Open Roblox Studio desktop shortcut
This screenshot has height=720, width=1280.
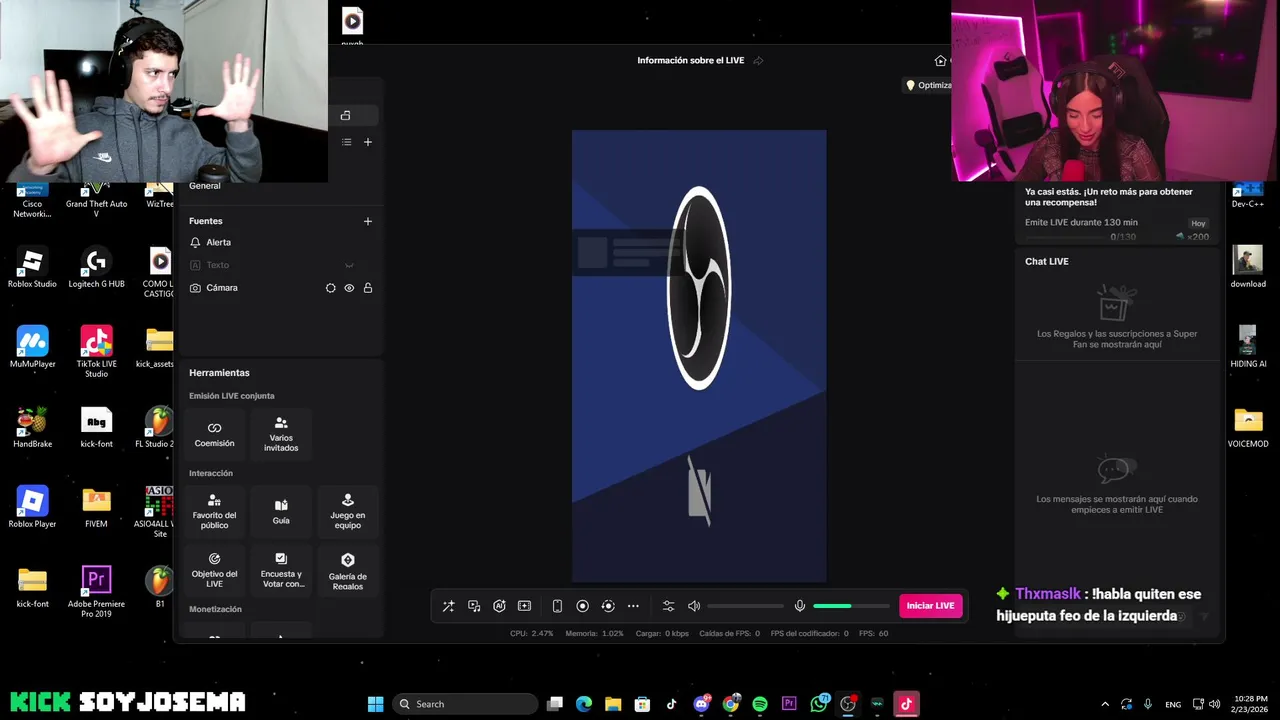[x=32, y=267]
